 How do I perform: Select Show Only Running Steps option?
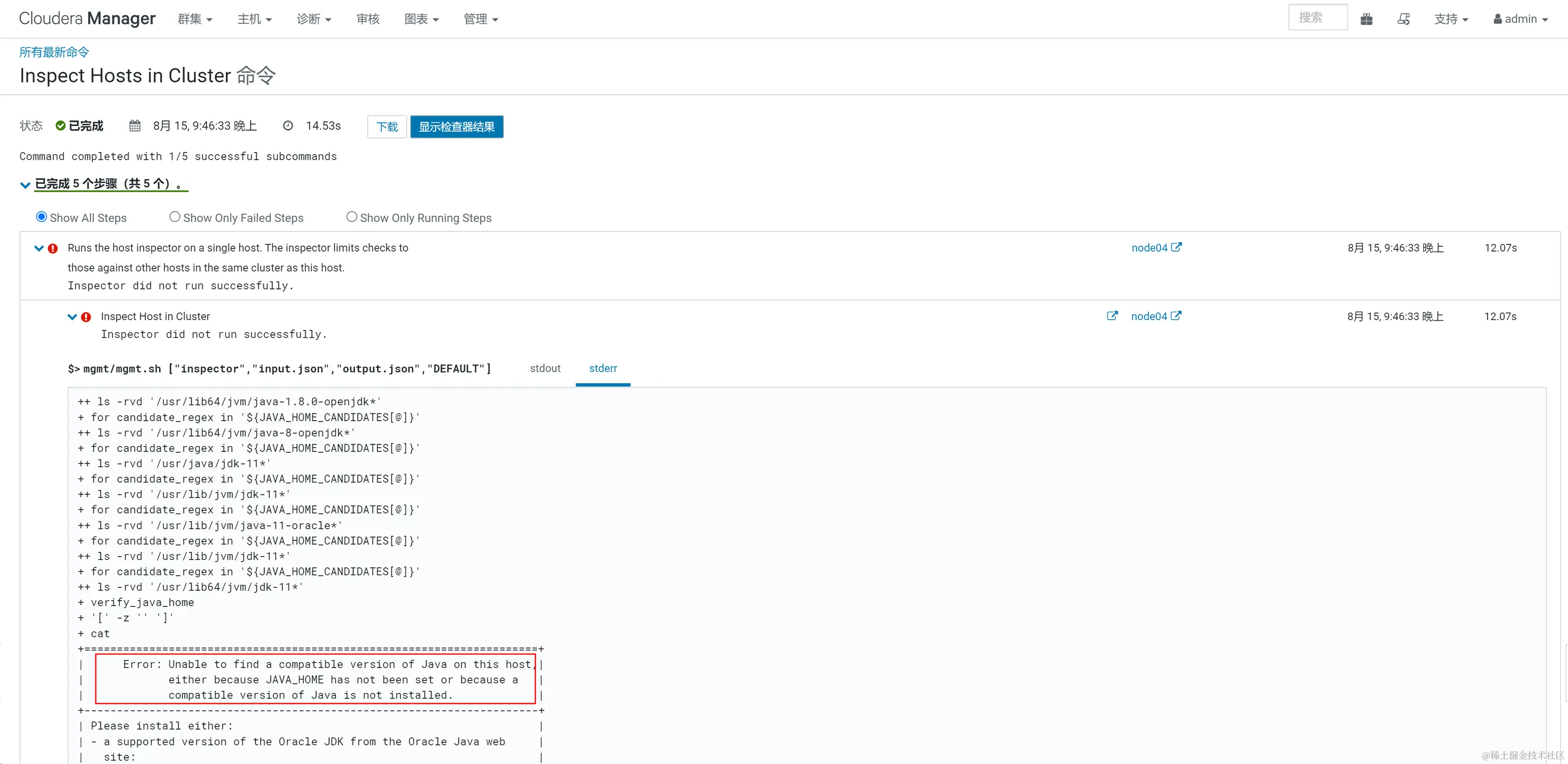[351, 217]
